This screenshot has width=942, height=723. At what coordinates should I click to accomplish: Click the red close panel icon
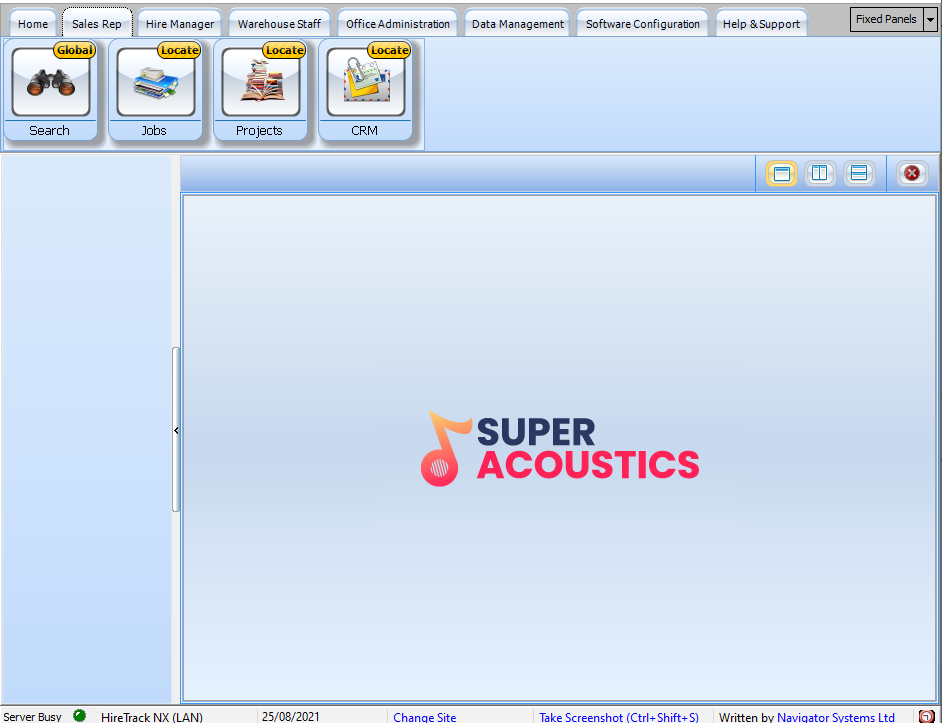(911, 174)
